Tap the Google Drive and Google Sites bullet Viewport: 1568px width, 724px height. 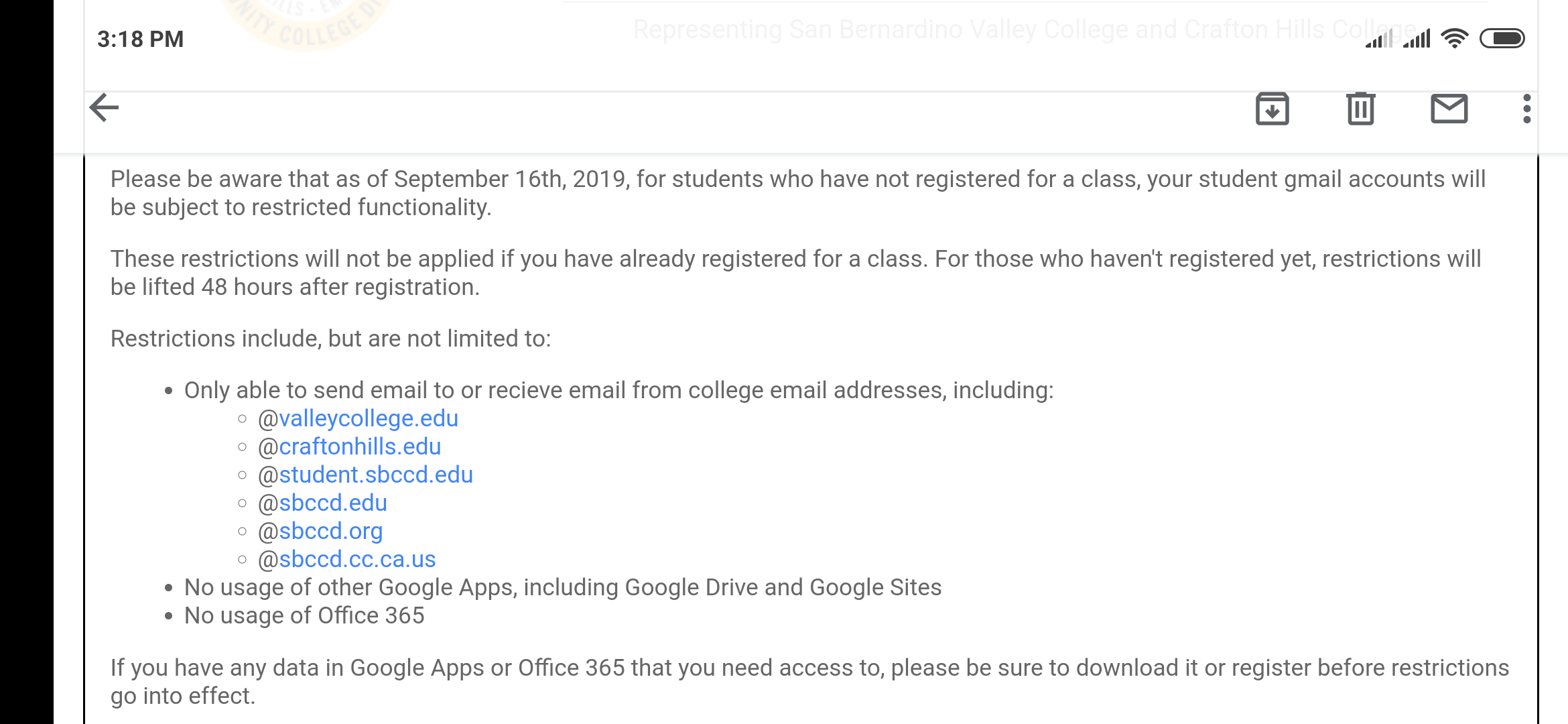pos(563,587)
